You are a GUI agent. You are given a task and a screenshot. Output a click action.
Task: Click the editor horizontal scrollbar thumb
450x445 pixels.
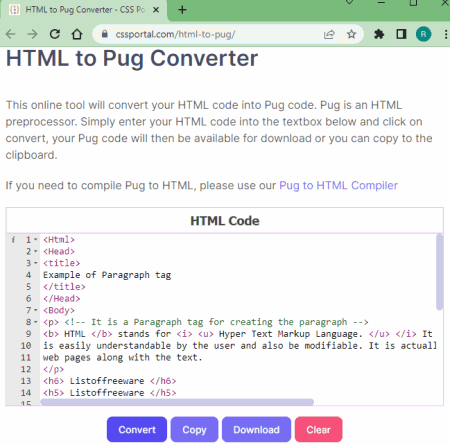tap(177, 402)
